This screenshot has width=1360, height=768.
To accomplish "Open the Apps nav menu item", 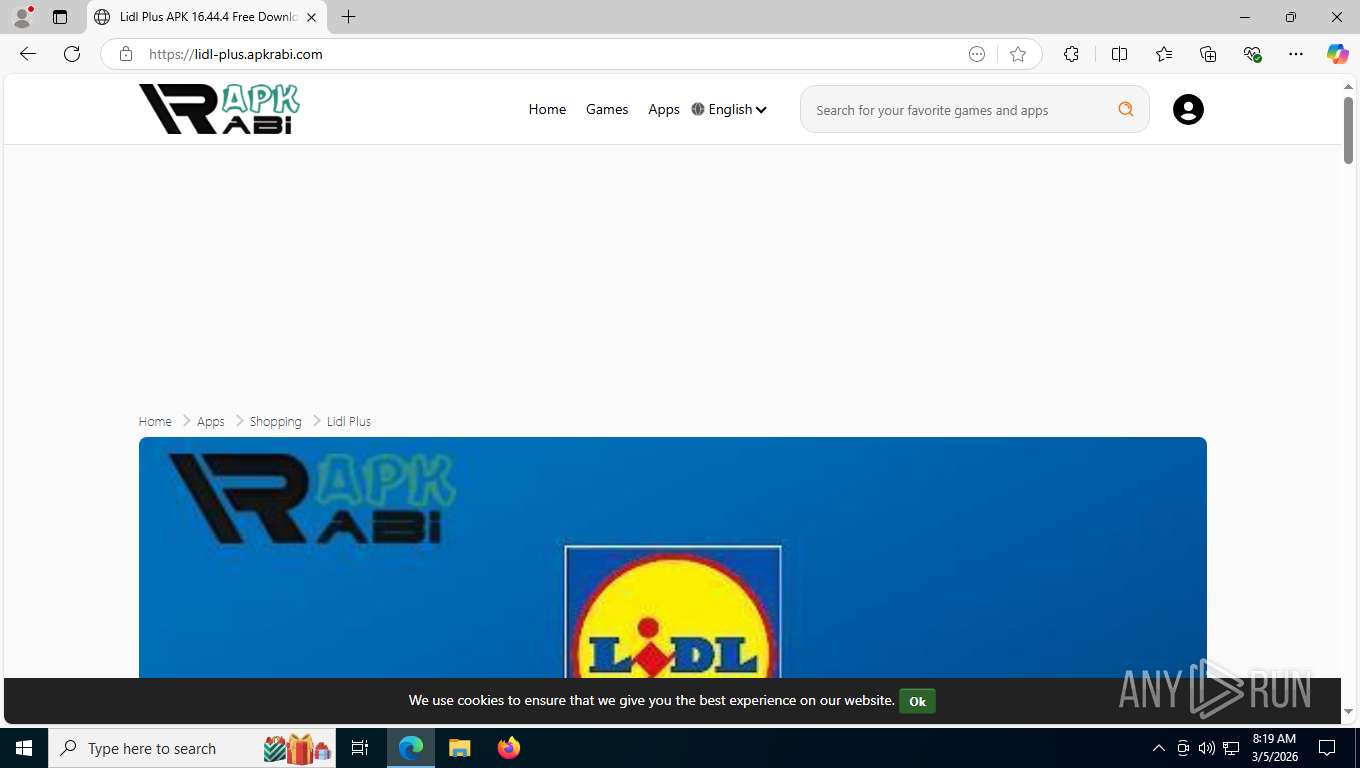I will 664,110.
